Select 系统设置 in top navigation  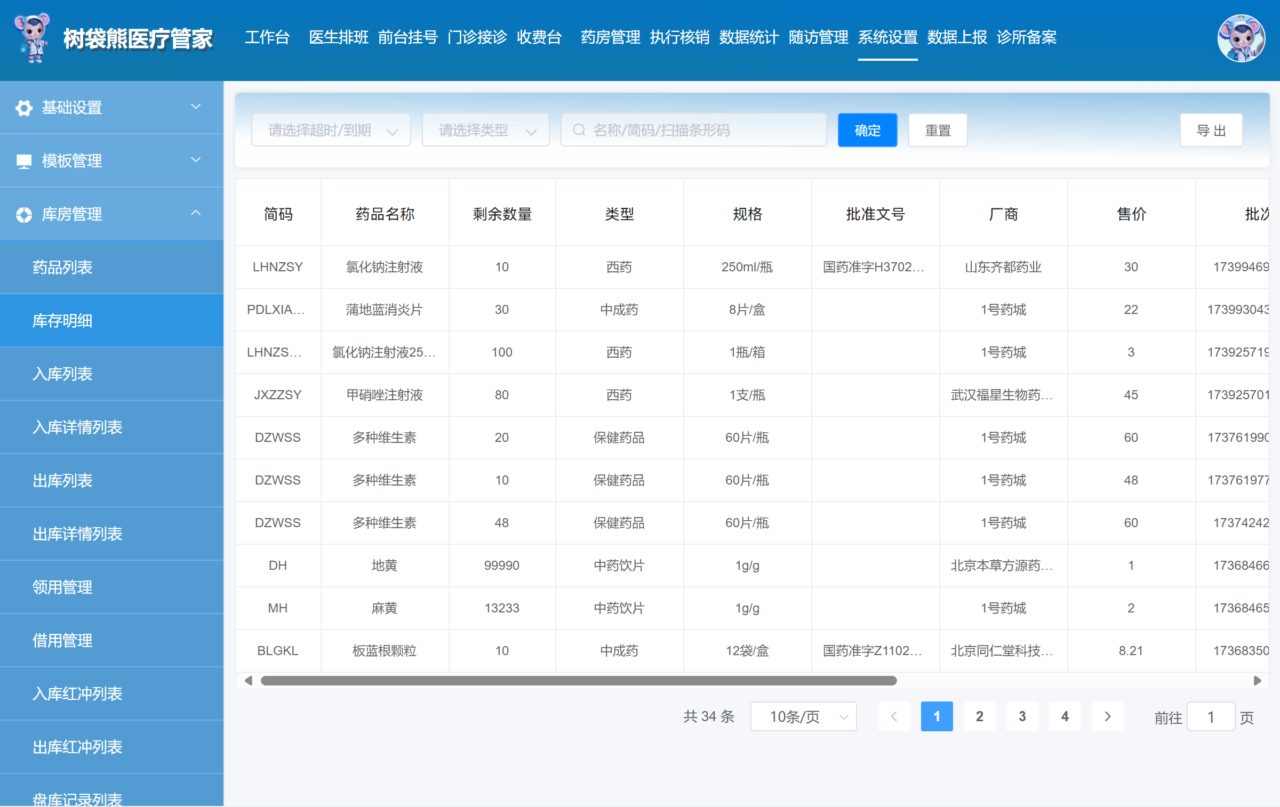tap(888, 37)
